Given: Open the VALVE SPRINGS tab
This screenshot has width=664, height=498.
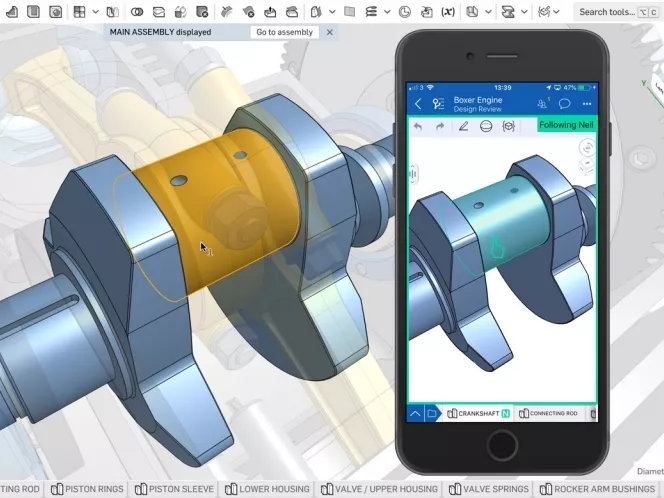Looking at the screenshot, I should pos(489,489).
